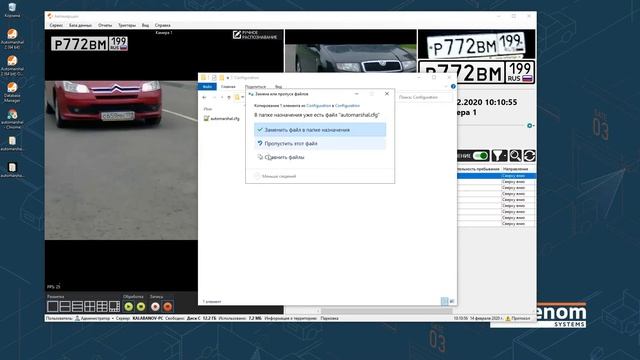Click the second orange record button
Screen dimensions: 640x360
click(168, 307)
